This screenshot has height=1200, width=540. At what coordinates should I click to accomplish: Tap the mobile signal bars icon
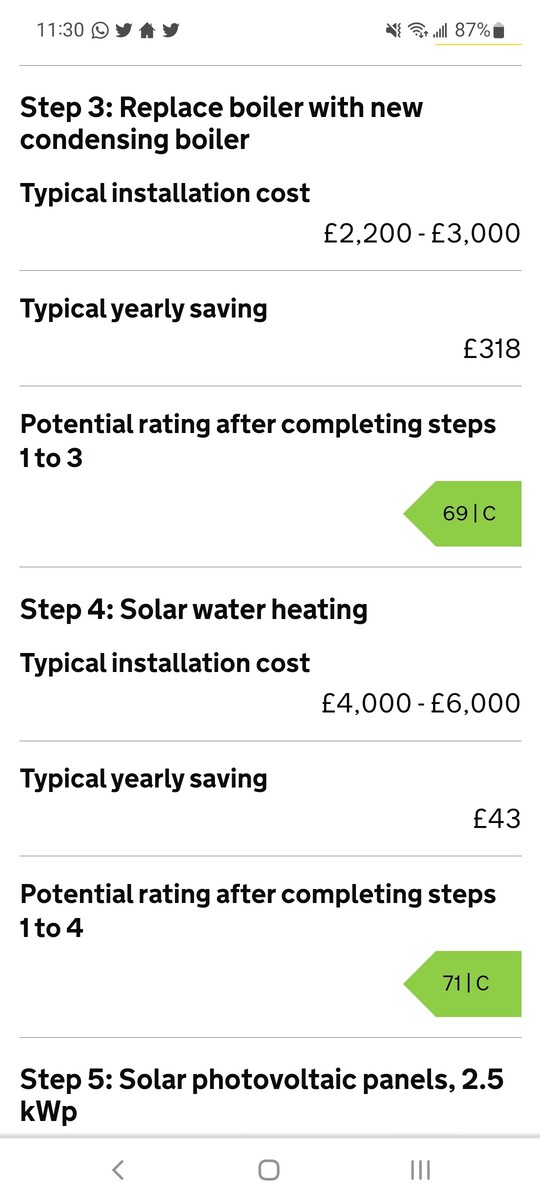[x=440, y=31]
